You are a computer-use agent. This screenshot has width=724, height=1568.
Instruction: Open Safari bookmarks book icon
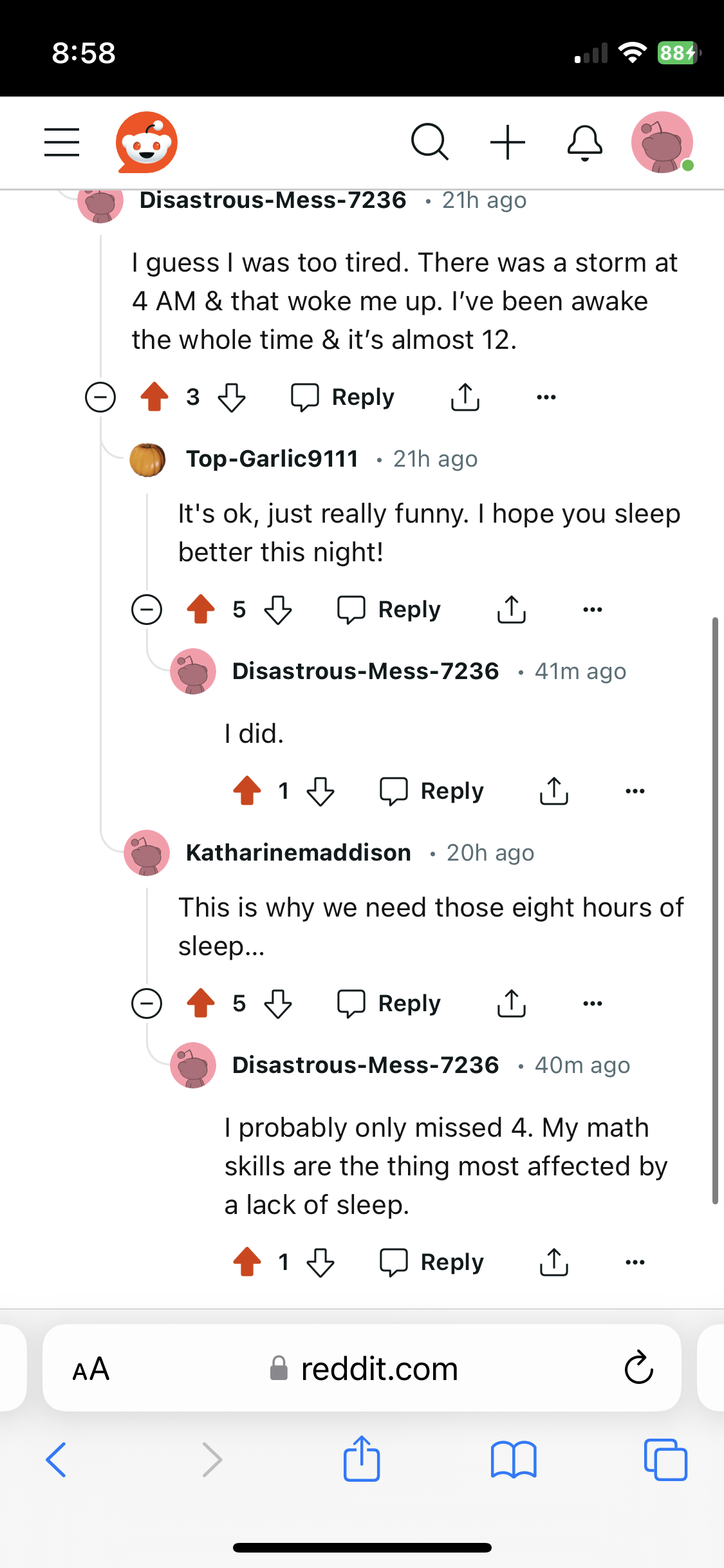click(x=513, y=1459)
